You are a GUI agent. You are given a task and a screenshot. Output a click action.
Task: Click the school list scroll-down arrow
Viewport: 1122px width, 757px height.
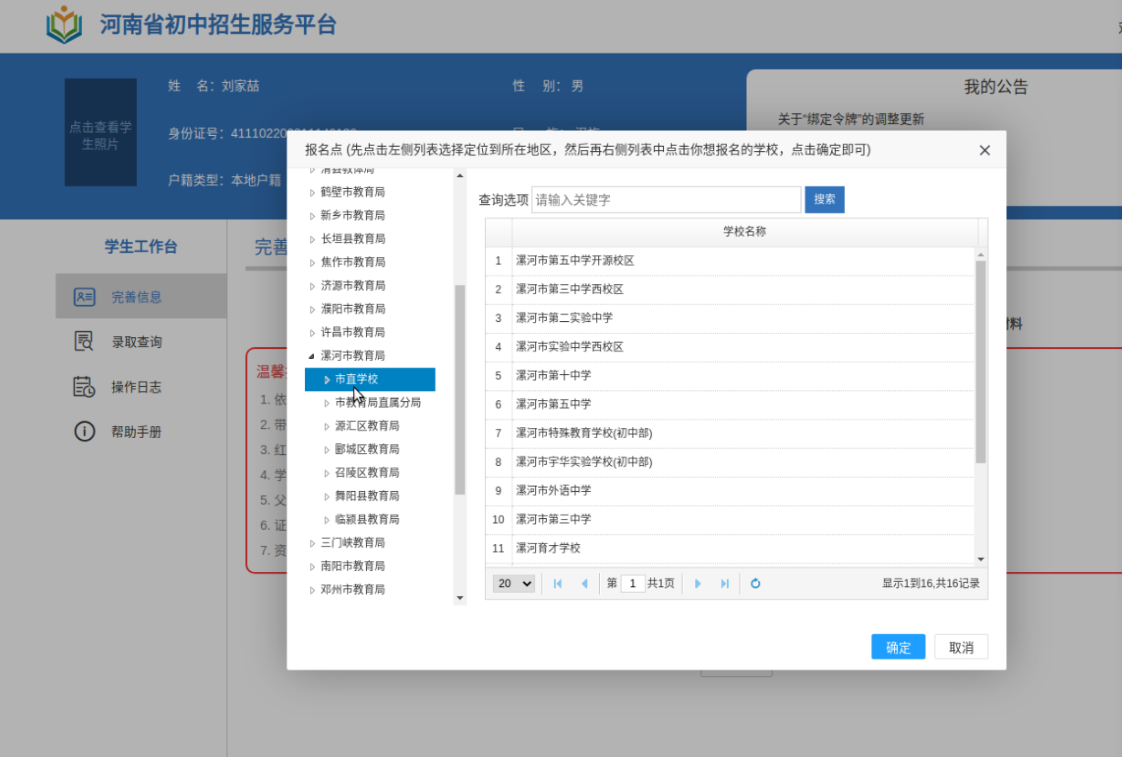(980, 559)
